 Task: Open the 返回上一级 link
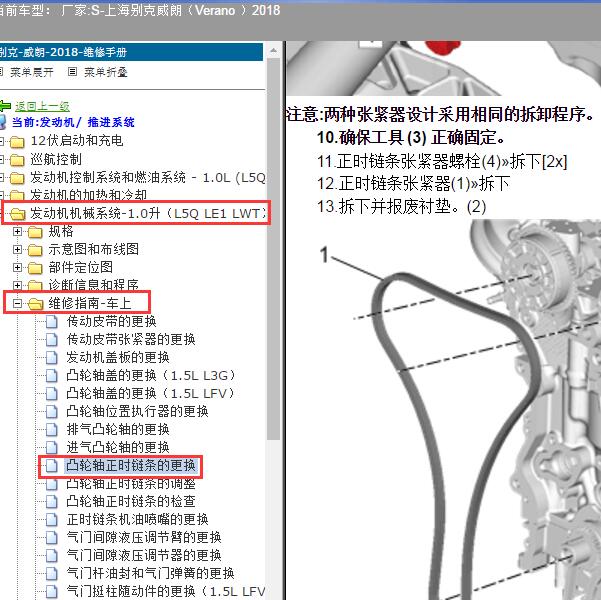pyautogui.click(x=42, y=106)
